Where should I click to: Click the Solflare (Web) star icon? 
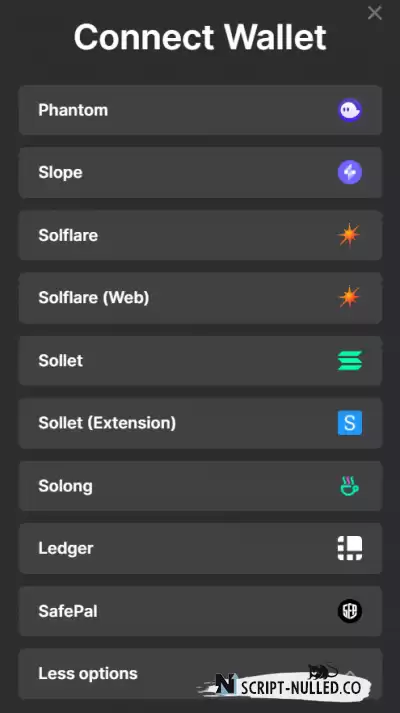(350, 297)
